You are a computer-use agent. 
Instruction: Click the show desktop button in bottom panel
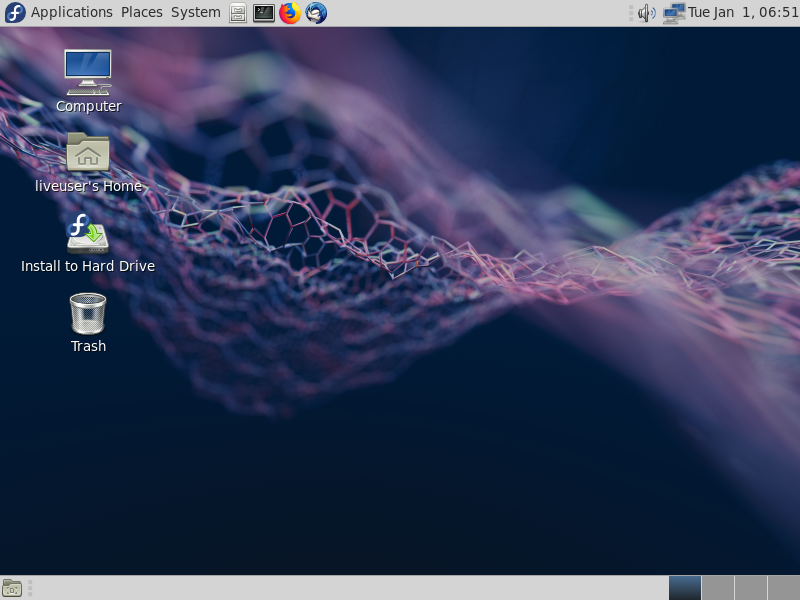[x=12, y=588]
